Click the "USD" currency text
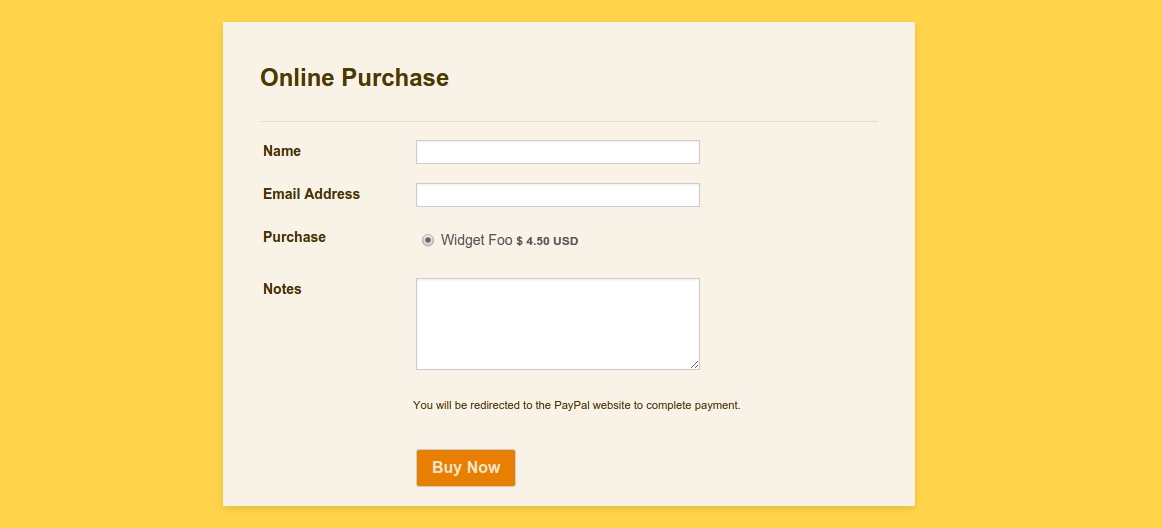 click(x=565, y=241)
